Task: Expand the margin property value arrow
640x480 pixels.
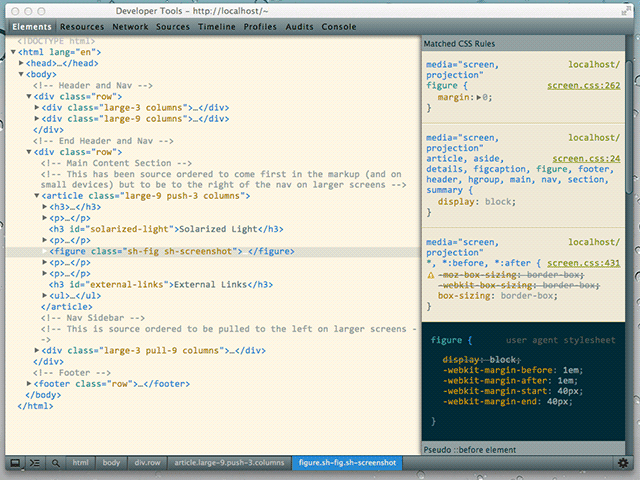Action: [x=477, y=98]
